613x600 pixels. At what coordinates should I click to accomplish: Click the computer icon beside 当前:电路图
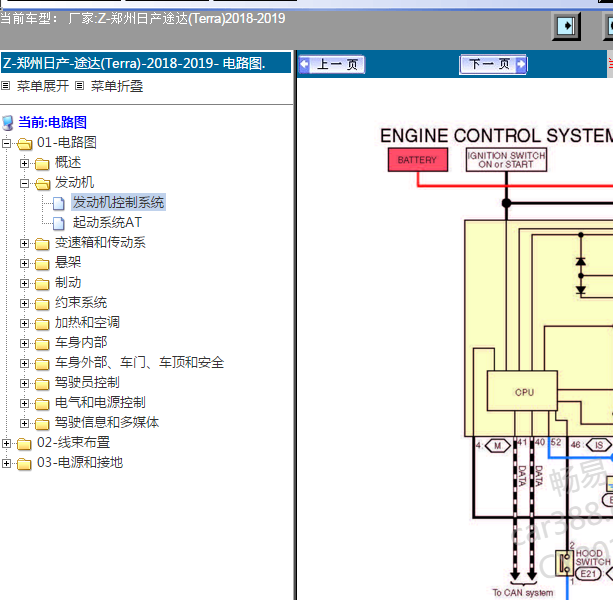[x=8, y=123]
